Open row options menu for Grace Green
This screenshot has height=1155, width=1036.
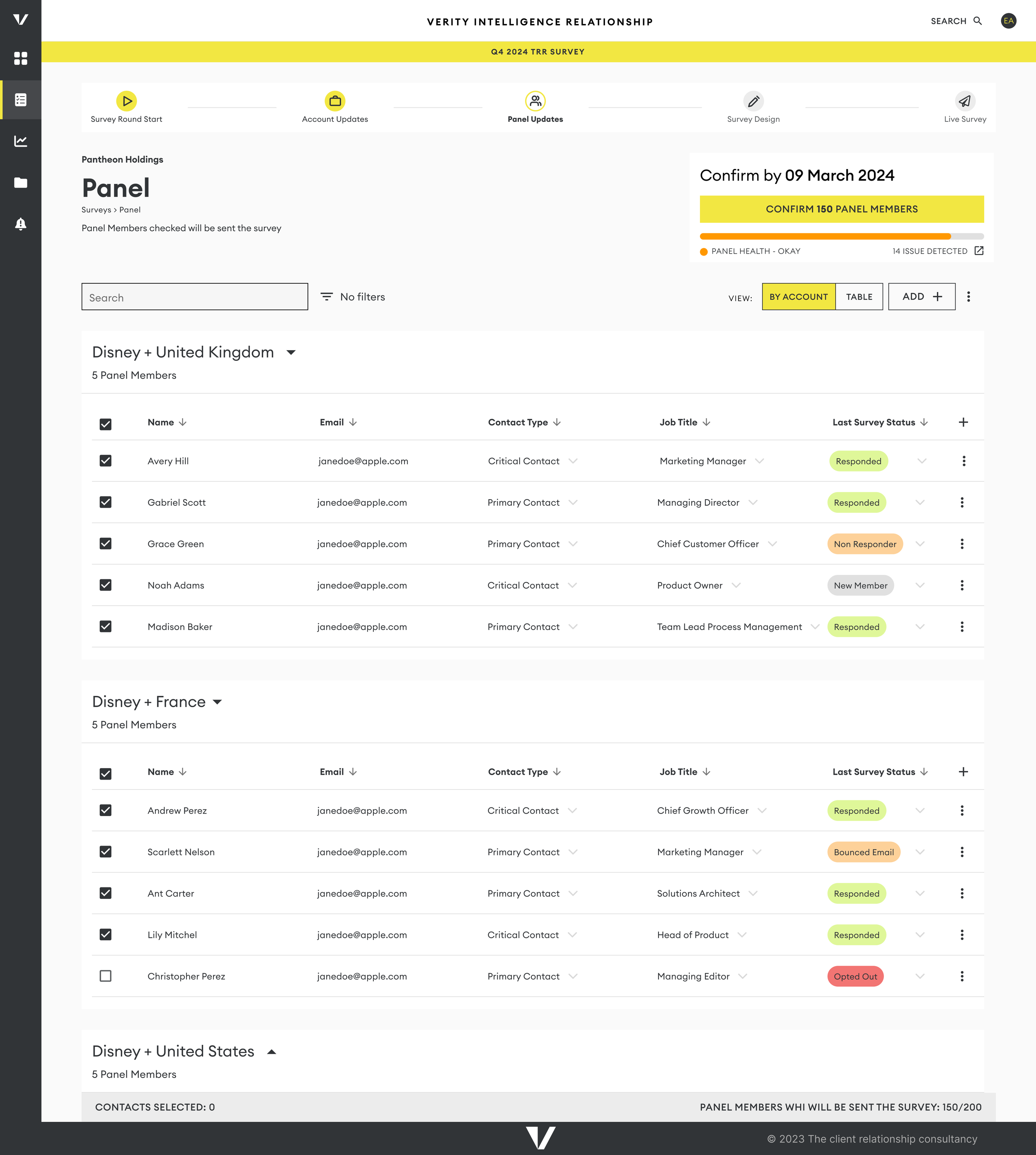(x=961, y=544)
